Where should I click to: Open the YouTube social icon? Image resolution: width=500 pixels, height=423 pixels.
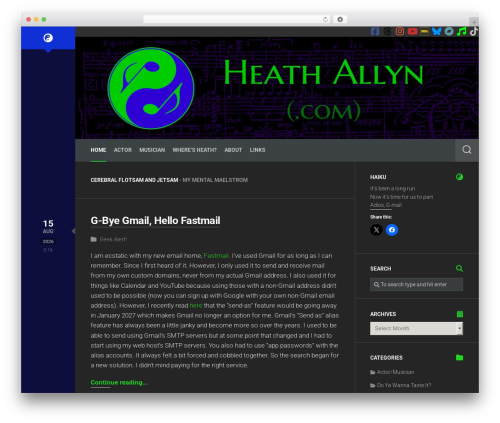412,31
